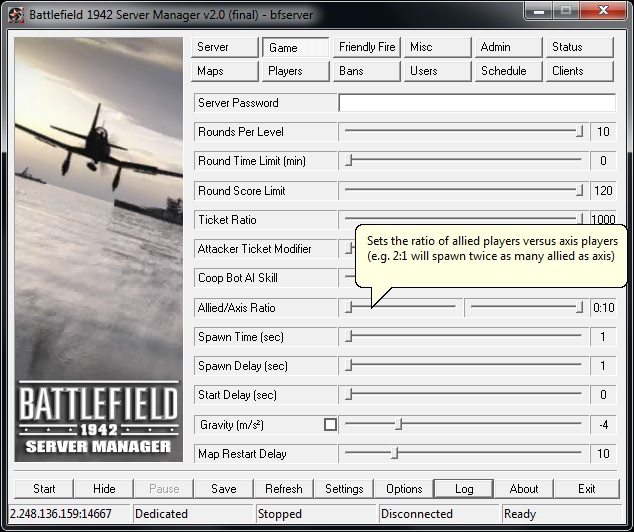634x532 pixels.
Task: Open the Log button
Action: point(464,489)
